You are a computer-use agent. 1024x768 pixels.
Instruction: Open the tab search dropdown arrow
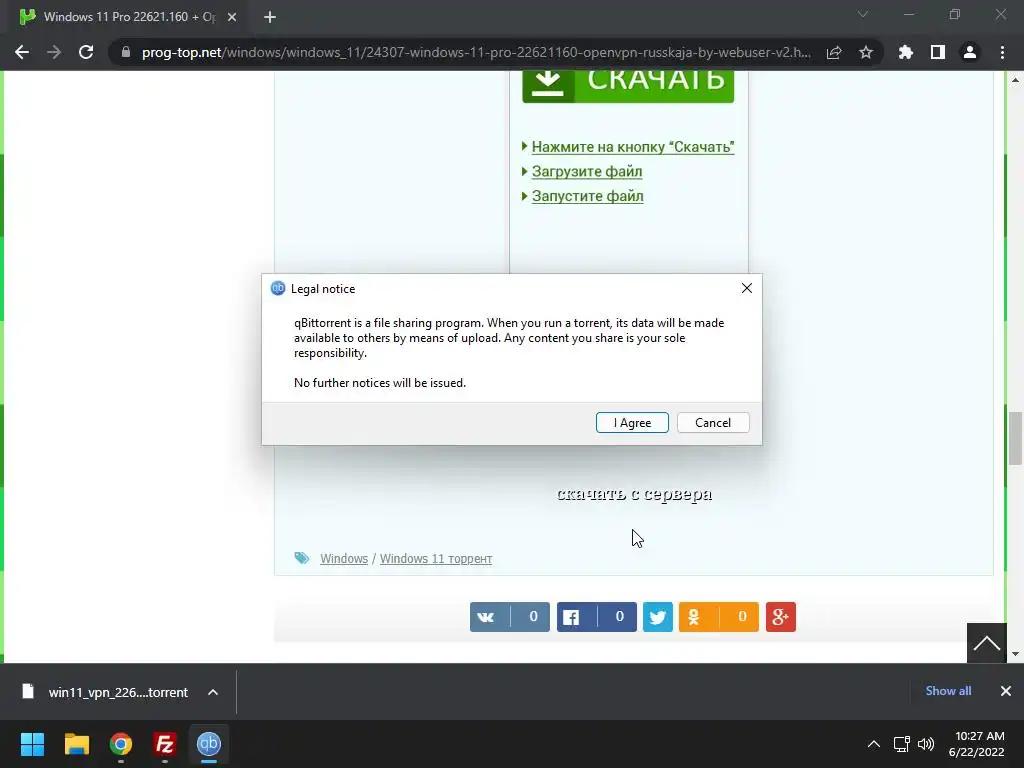(863, 14)
